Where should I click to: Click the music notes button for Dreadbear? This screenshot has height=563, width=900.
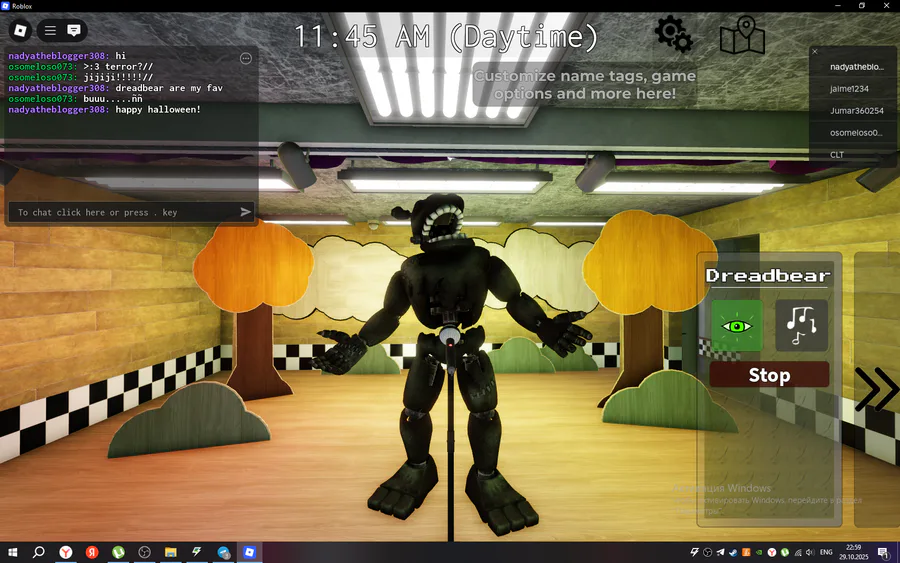click(x=801, y=325)
